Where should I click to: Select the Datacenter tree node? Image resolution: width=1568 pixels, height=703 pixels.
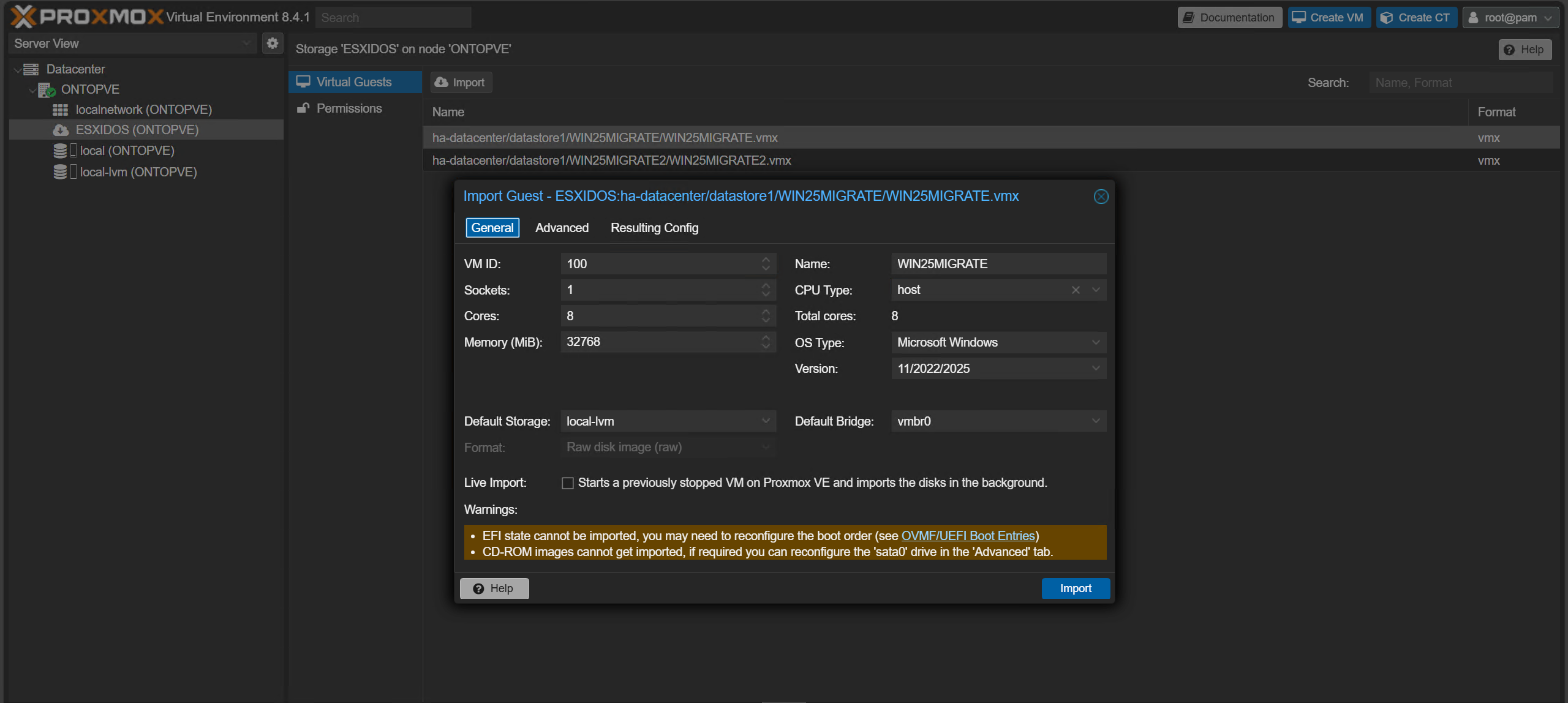75,69
